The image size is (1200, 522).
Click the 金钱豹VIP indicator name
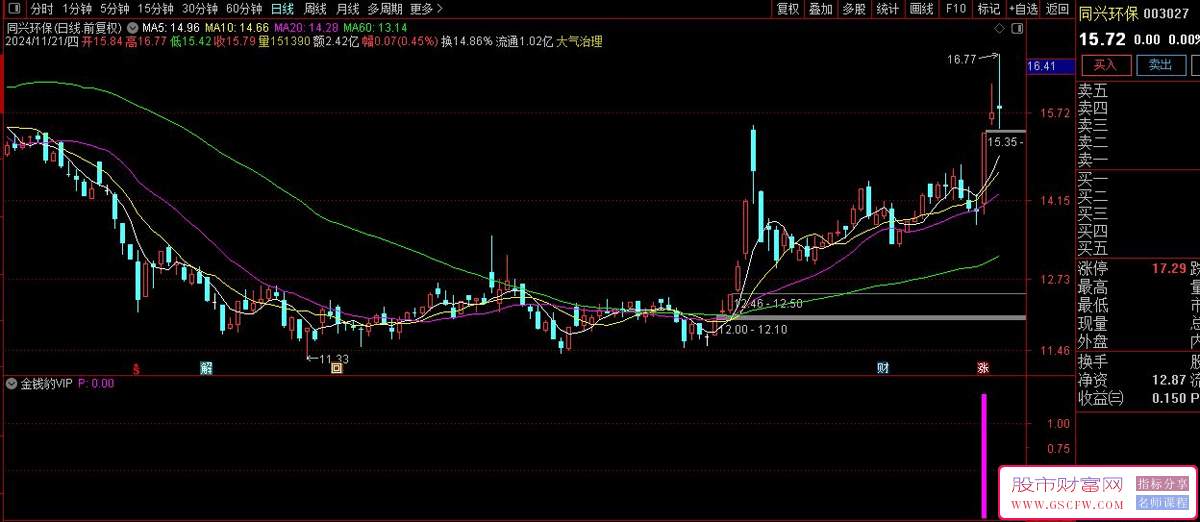tap(47, 383)
